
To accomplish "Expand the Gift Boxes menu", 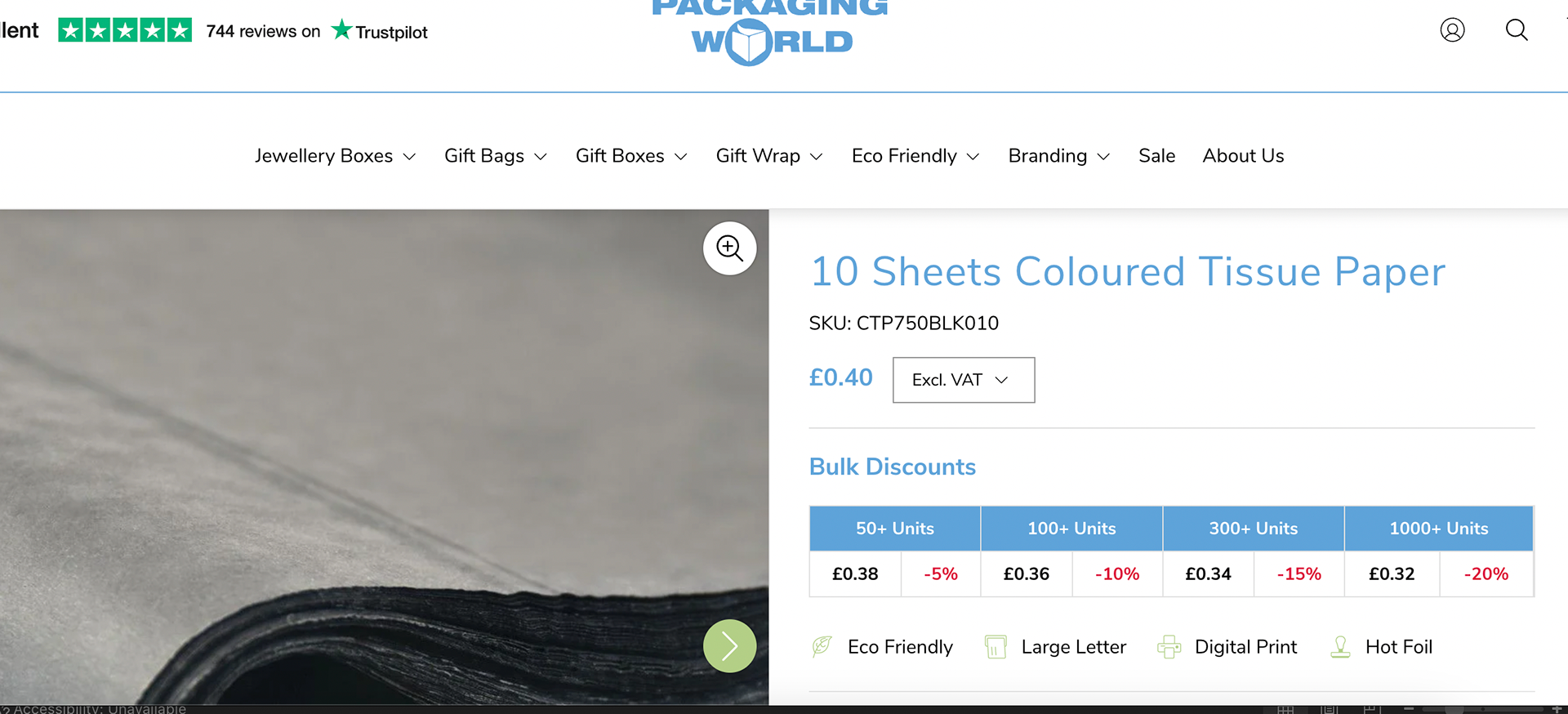I will coord(631,156).
